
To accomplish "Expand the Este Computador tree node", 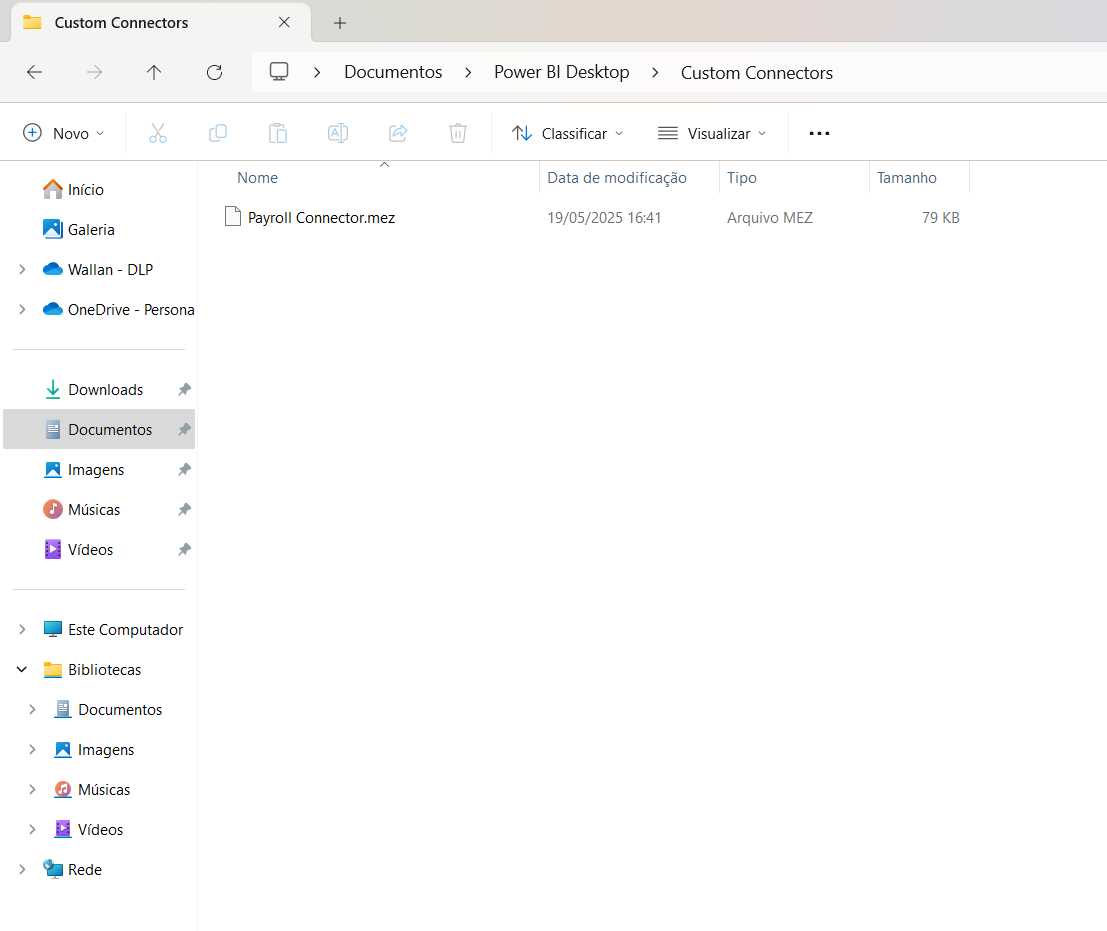I will tap(22, 630).
